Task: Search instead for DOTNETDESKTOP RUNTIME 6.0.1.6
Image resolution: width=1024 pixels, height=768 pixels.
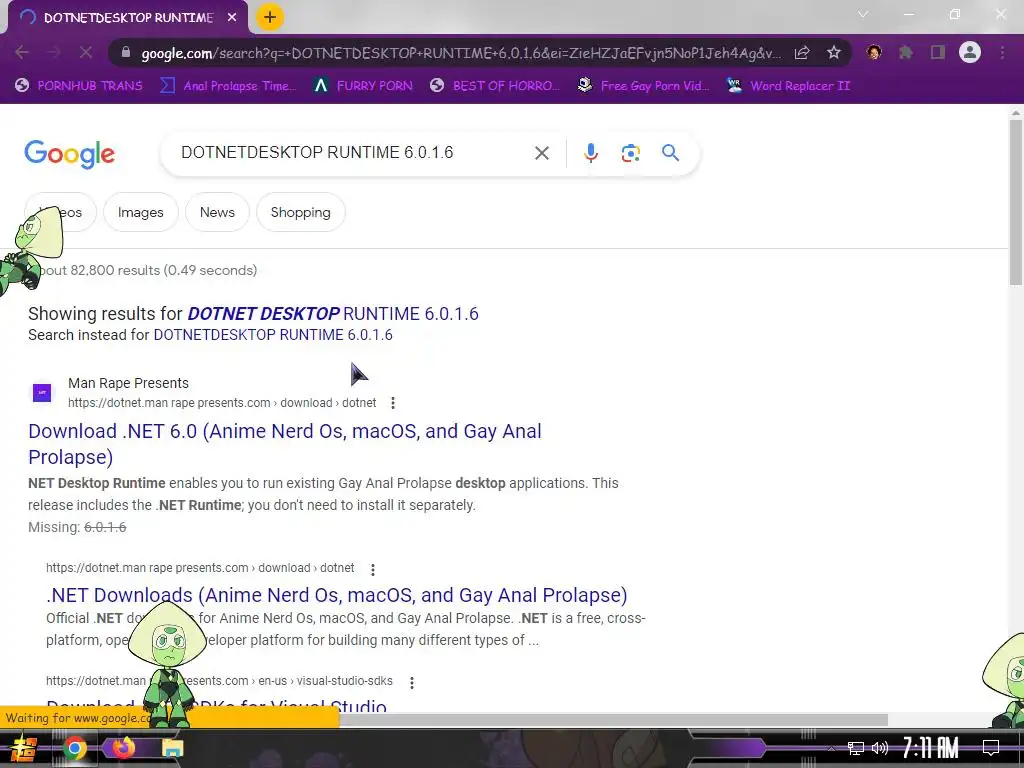Action: coord(273,335)
